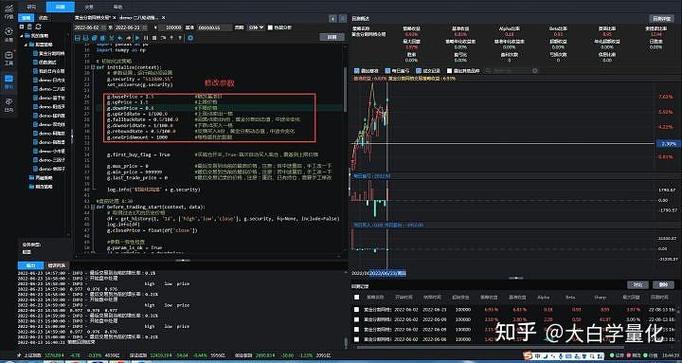Open the frequency dropdown in the backtest bar
Screen dimensions: 682x363
(256, 27)
